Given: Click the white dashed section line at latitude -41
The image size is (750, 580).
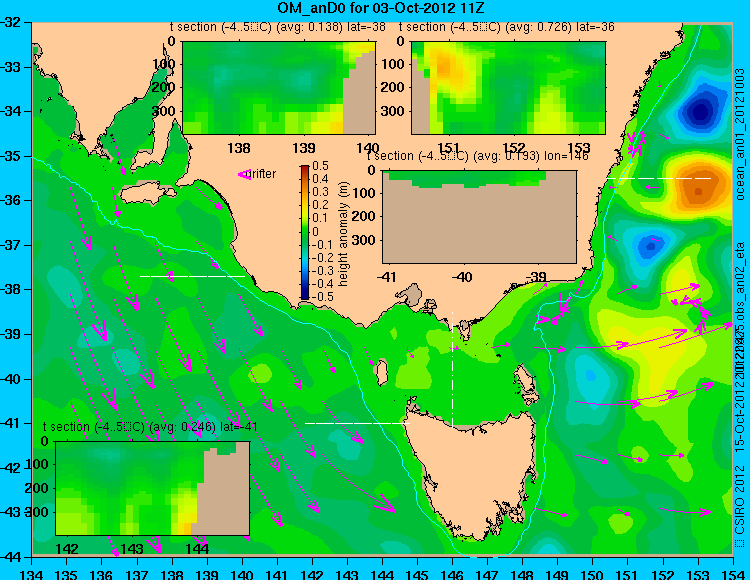Looking at the screenshot, I should [x=357, y=423].
